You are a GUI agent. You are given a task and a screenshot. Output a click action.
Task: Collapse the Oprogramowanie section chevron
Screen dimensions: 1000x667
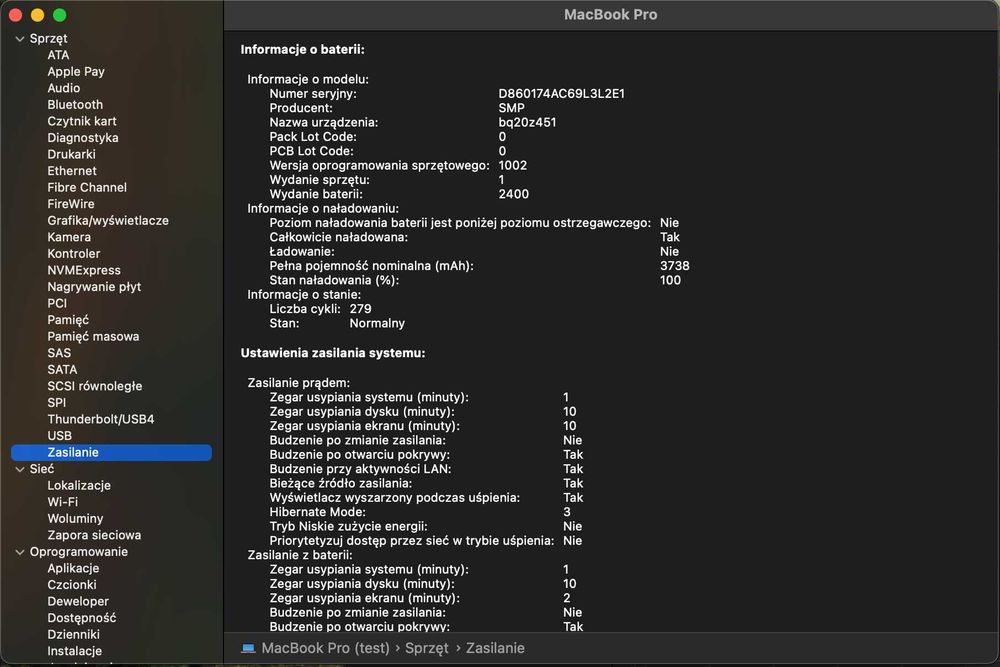[x=20, y=552]
